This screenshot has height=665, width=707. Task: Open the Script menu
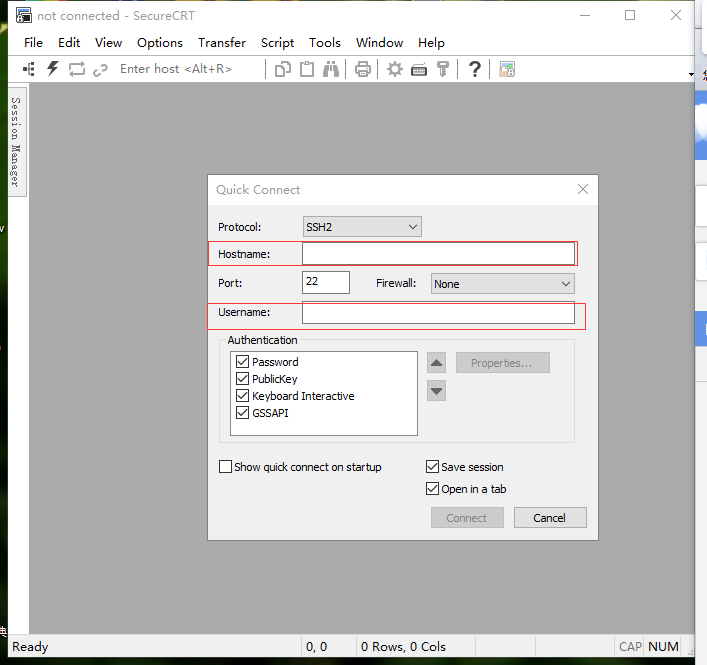(277, 43)
